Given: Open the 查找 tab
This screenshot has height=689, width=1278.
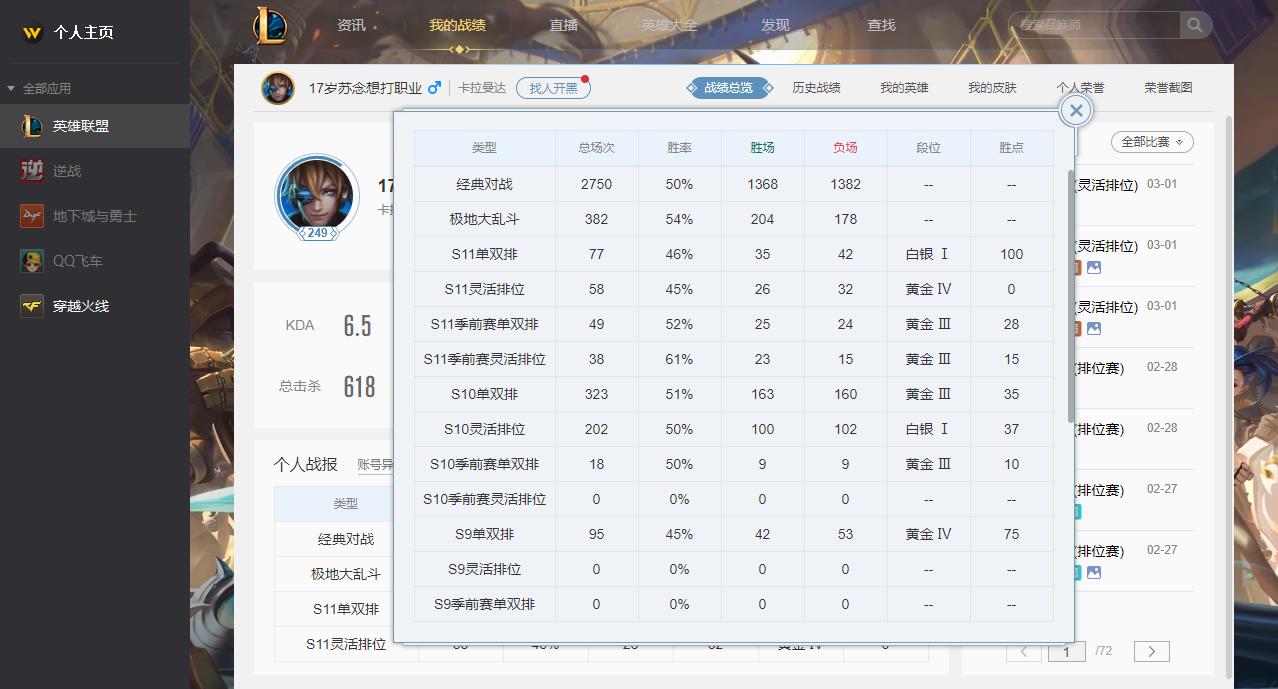Looking at the screenshot, I should (x=881, y=25).
